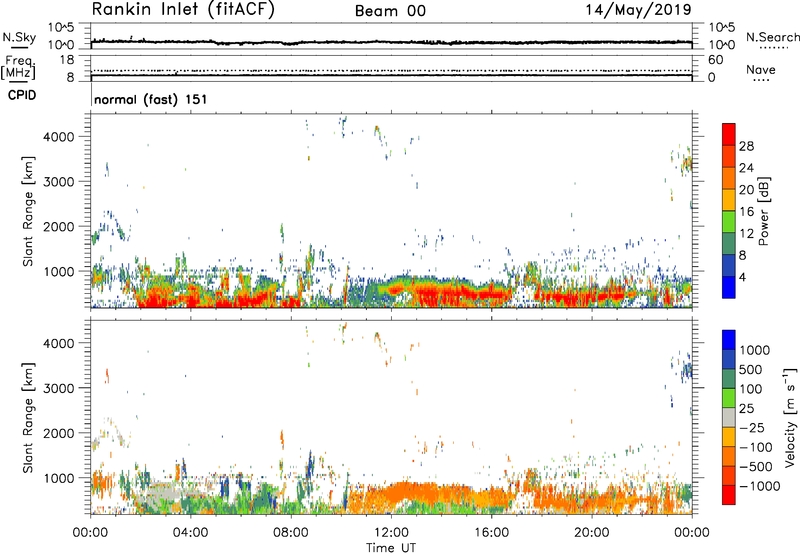The image size is (800, 554).
Task: Click the 'N.Sky' legend label
Action: pyautogui.click(x=19, y=37)
